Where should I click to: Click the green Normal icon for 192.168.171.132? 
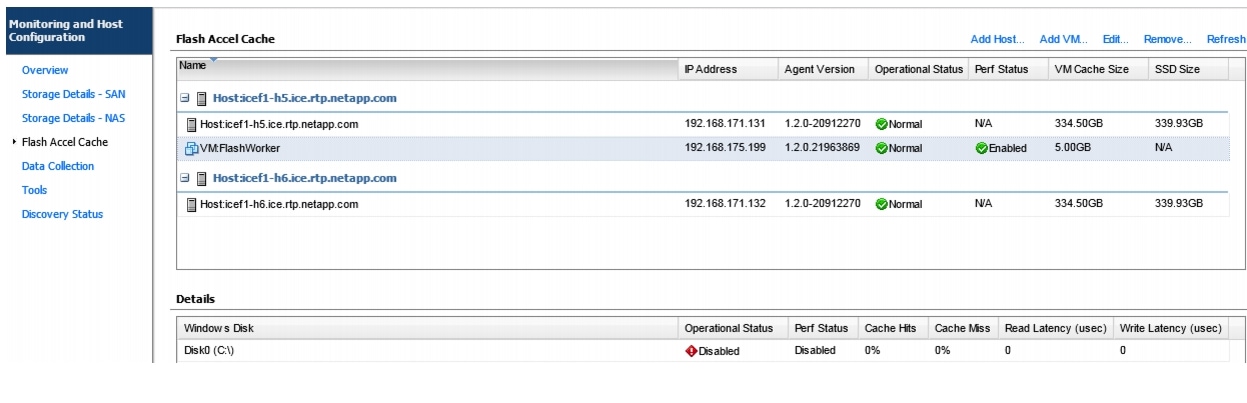(881, 205)
